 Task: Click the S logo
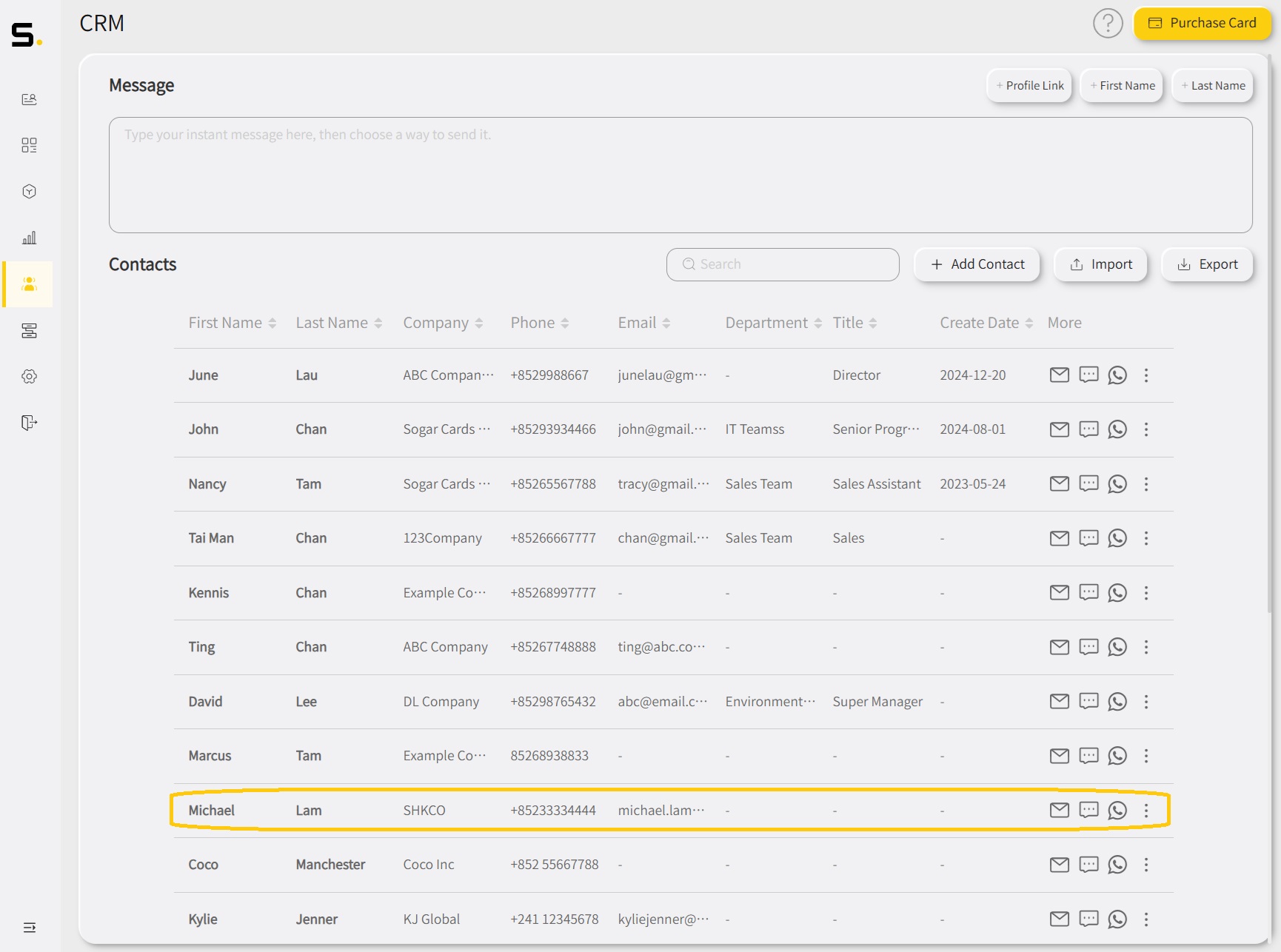coord(26,35)
